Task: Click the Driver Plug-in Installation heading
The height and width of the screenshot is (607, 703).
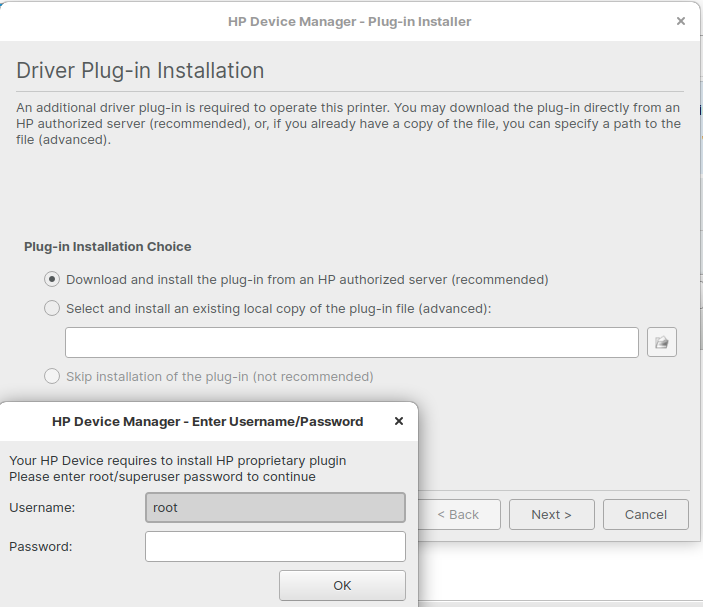Action: pyautogui.click(x=140, y=71)
